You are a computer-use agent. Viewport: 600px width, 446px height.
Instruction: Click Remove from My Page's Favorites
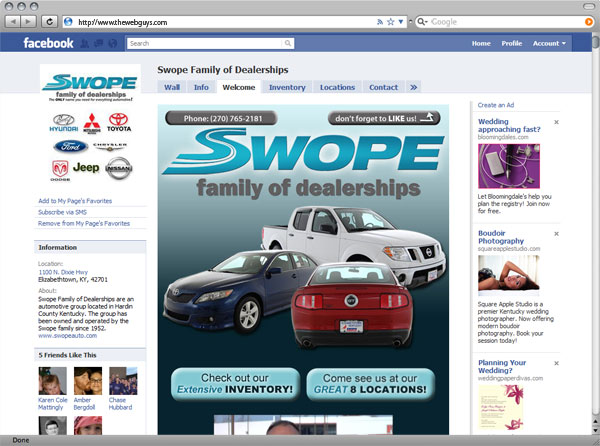pyautogui.click(x=84, y=223)
